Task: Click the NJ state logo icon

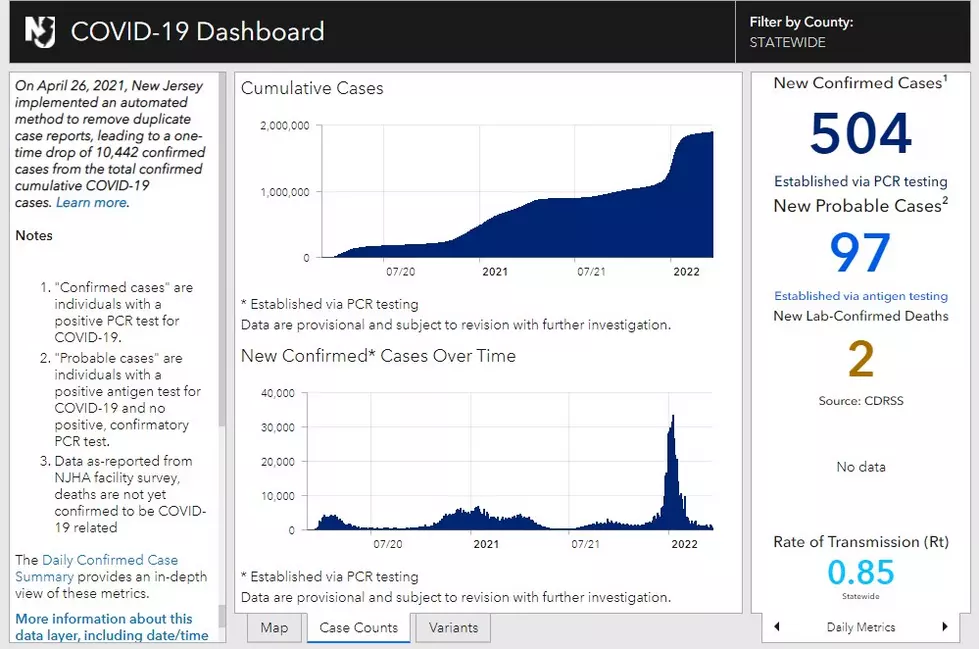Action: pyautogui.click(x=40, y=32)
